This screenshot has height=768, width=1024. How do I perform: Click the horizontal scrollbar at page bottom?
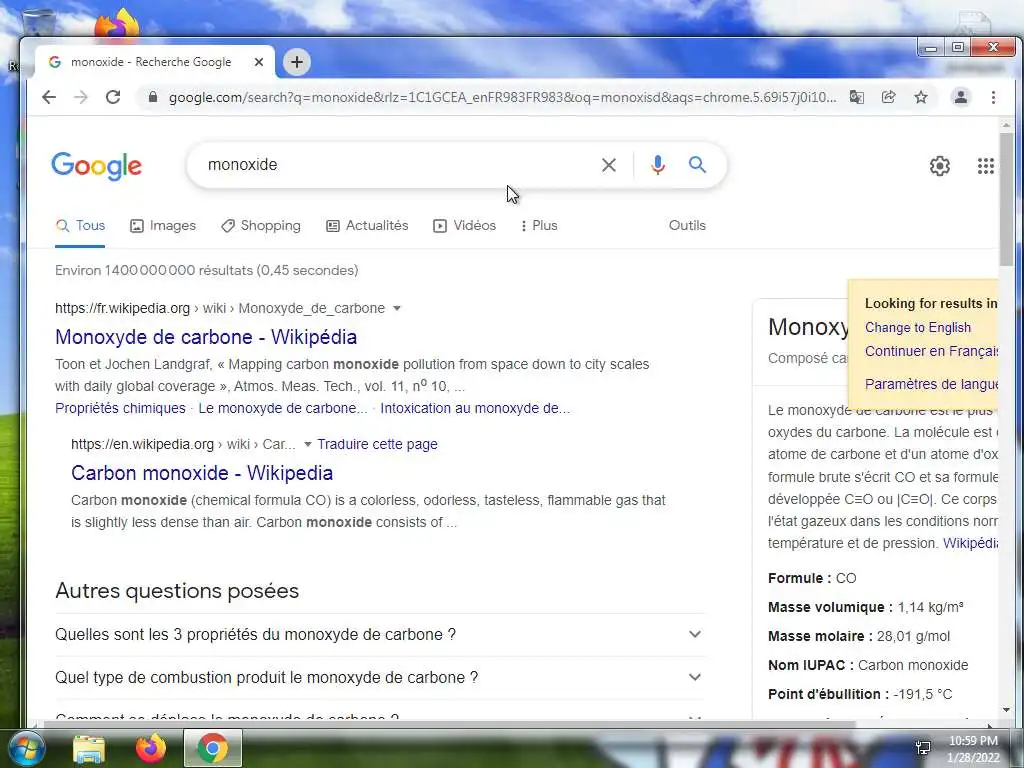(449, 724)
